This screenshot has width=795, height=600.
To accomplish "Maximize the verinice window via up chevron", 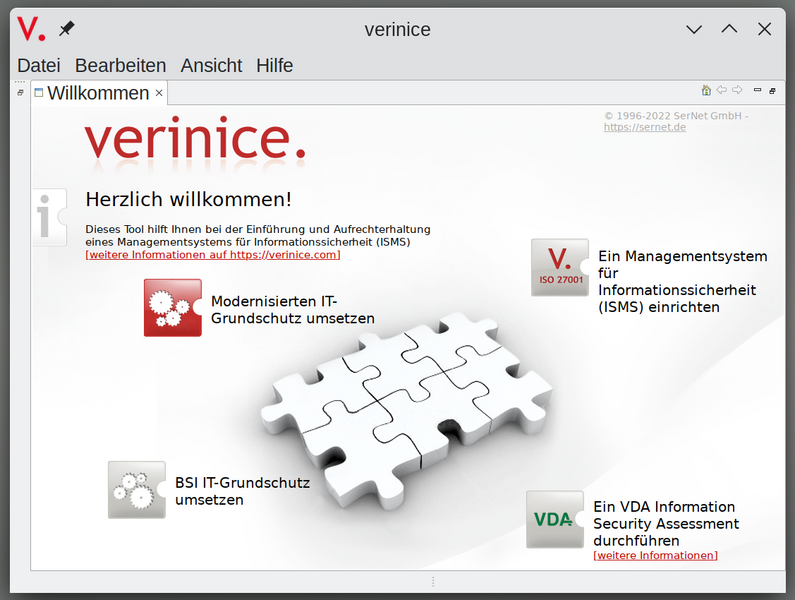I will coord(729,29).
